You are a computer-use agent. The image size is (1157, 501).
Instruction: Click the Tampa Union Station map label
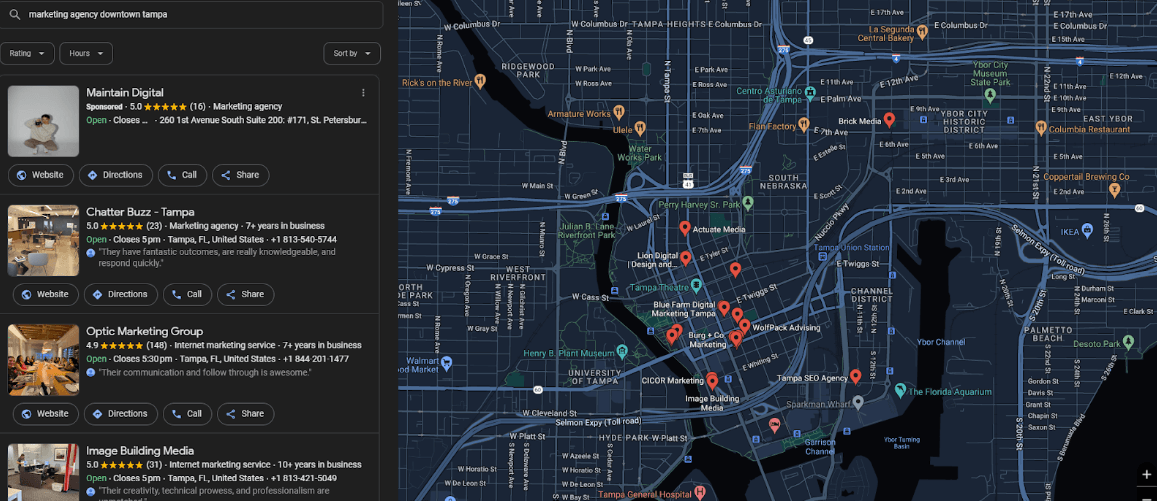tap(852, 247)
